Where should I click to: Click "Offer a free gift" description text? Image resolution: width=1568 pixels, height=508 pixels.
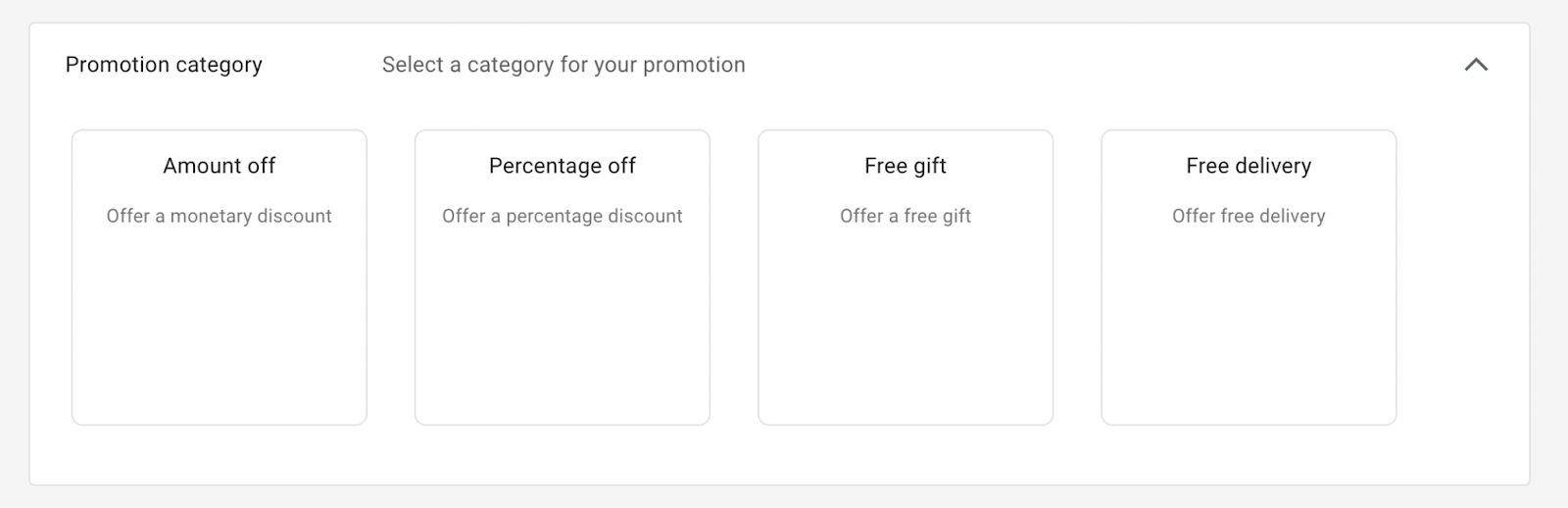coord(905,216)
